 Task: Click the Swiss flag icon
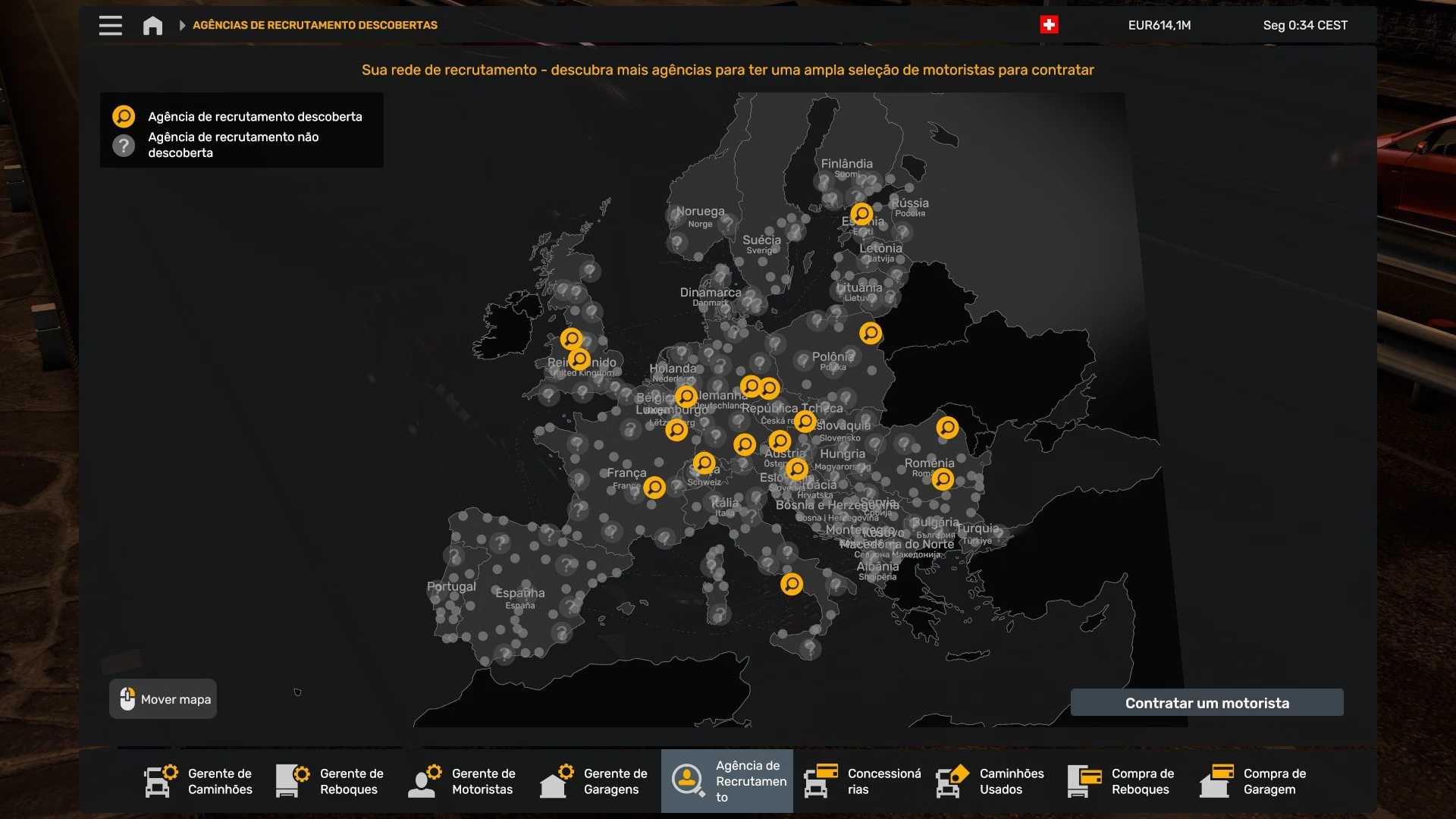click(1049, 25)
